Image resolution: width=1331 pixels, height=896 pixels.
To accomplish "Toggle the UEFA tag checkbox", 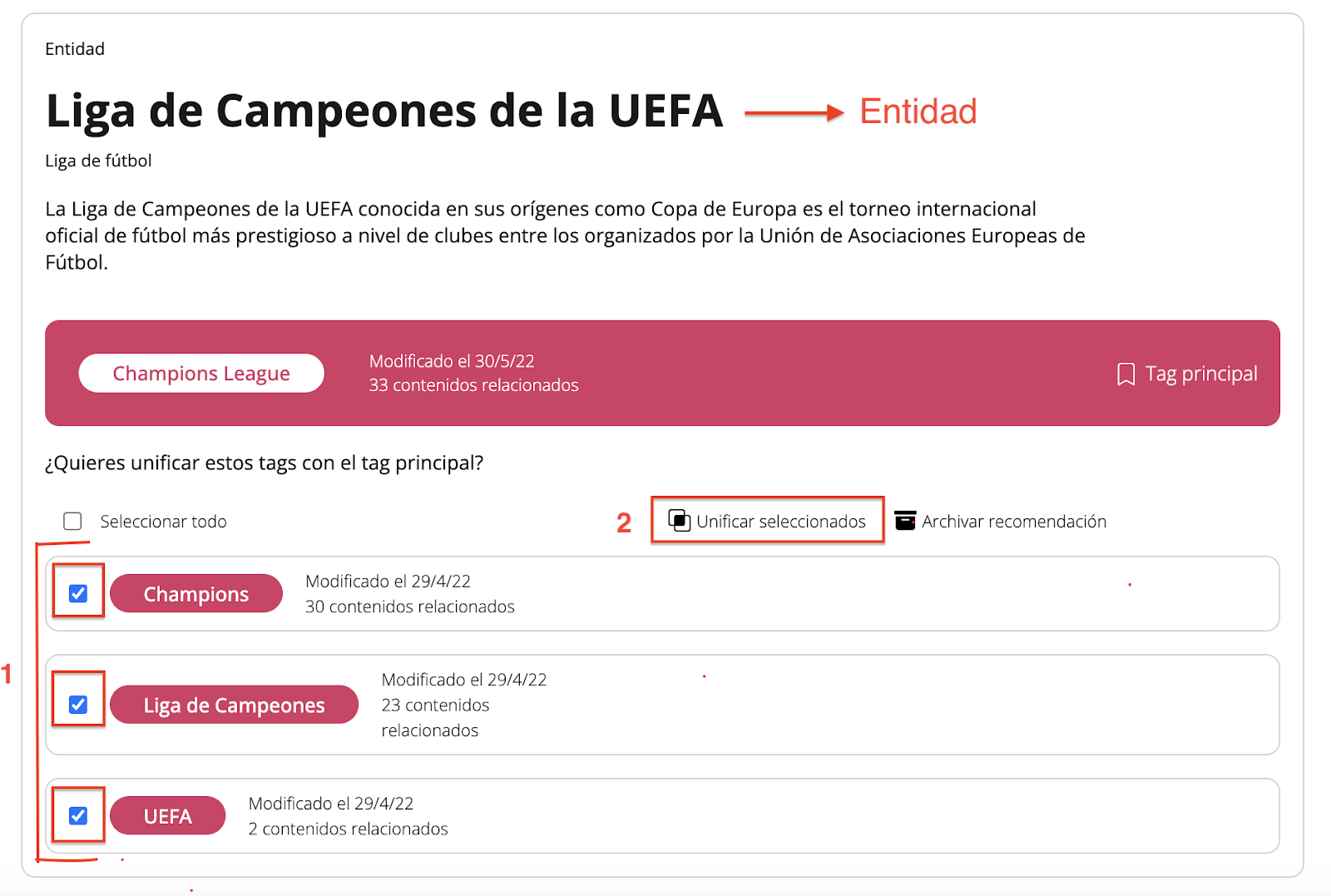I will tap(78, 815).
